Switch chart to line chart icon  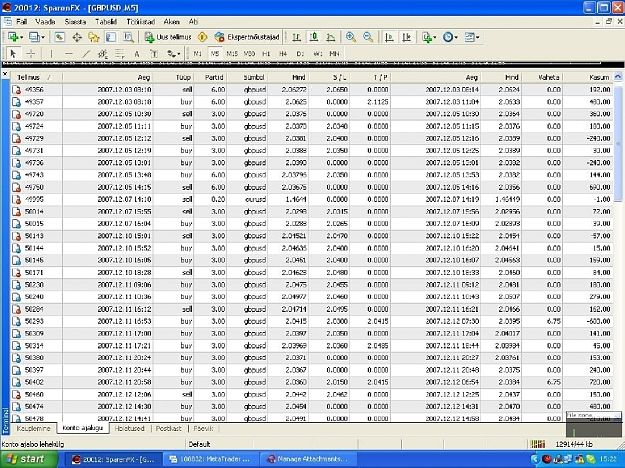pos(331,37)
